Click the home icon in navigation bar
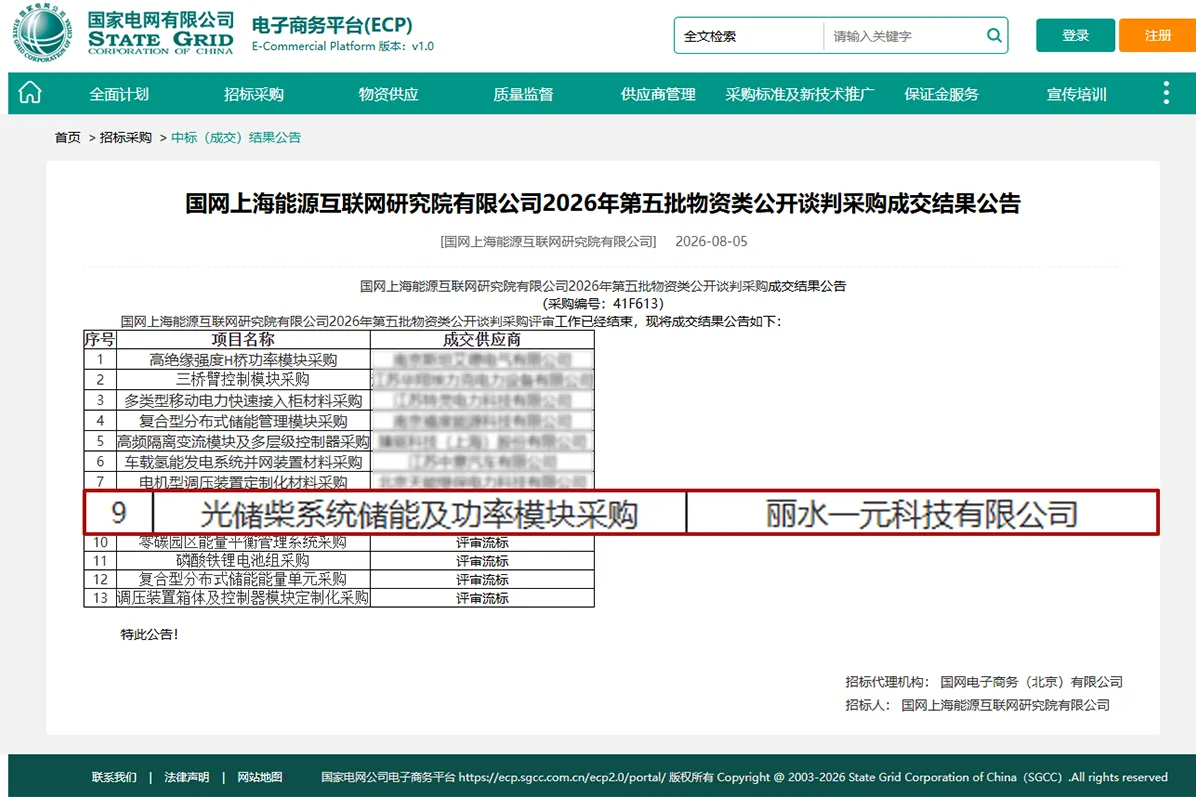The width and height of the screenshot is (1196, 797). (30, 93)
